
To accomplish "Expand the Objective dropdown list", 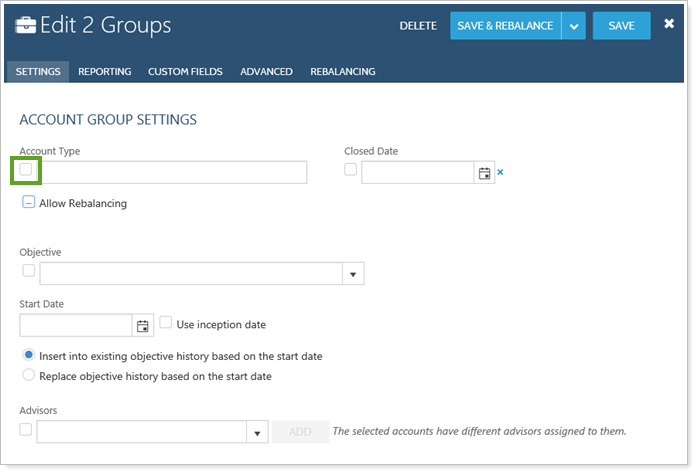I will [x=354, y=274].
